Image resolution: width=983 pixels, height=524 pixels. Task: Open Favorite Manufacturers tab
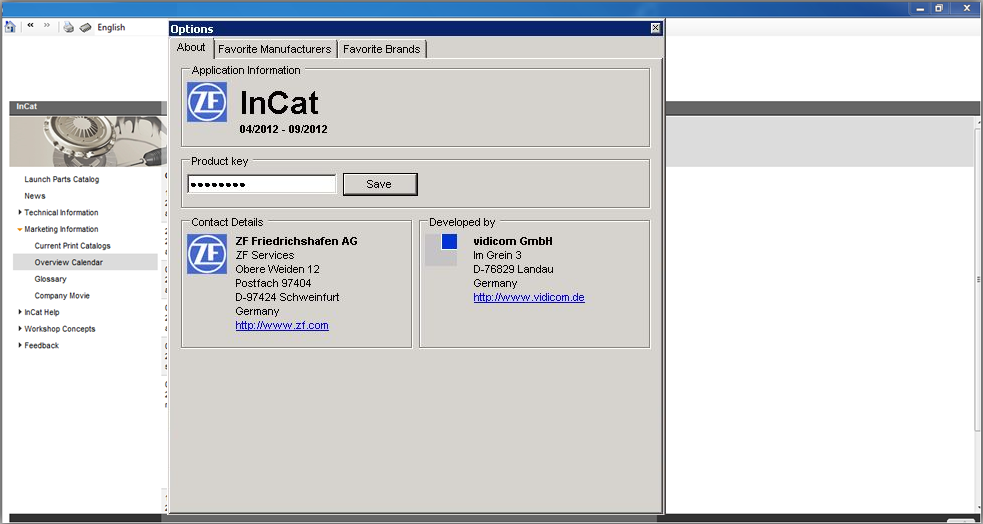275,49
